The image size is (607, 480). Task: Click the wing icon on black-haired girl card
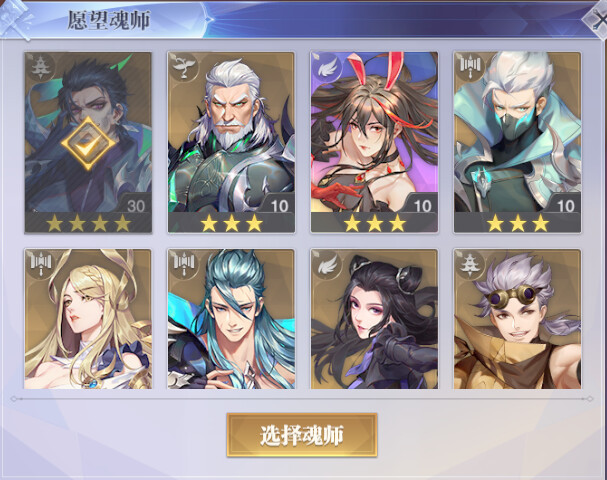point(326,264)
